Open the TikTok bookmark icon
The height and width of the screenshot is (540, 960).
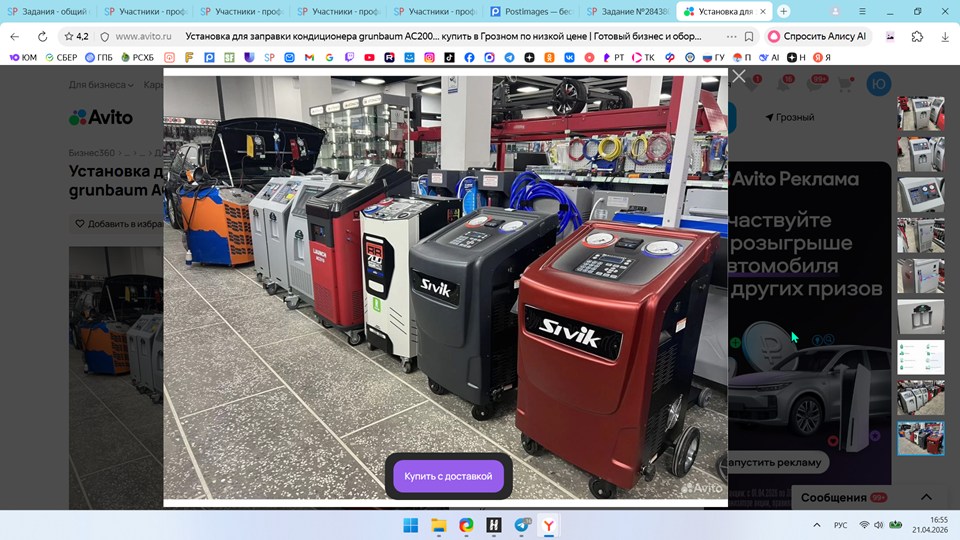pyautogui.click(x=449, y=58)
